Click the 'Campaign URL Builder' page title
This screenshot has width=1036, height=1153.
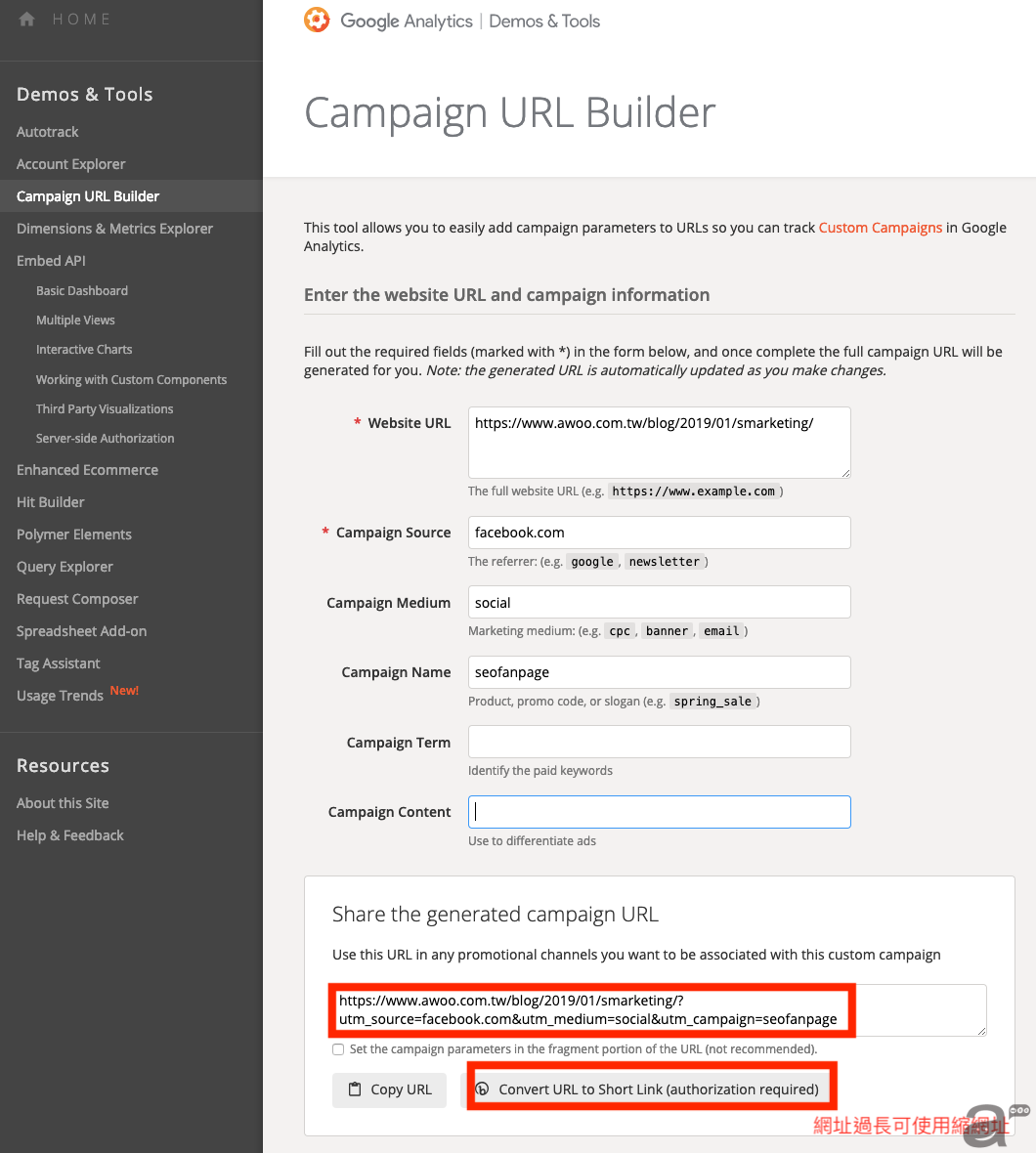click(x=509, y=112)
